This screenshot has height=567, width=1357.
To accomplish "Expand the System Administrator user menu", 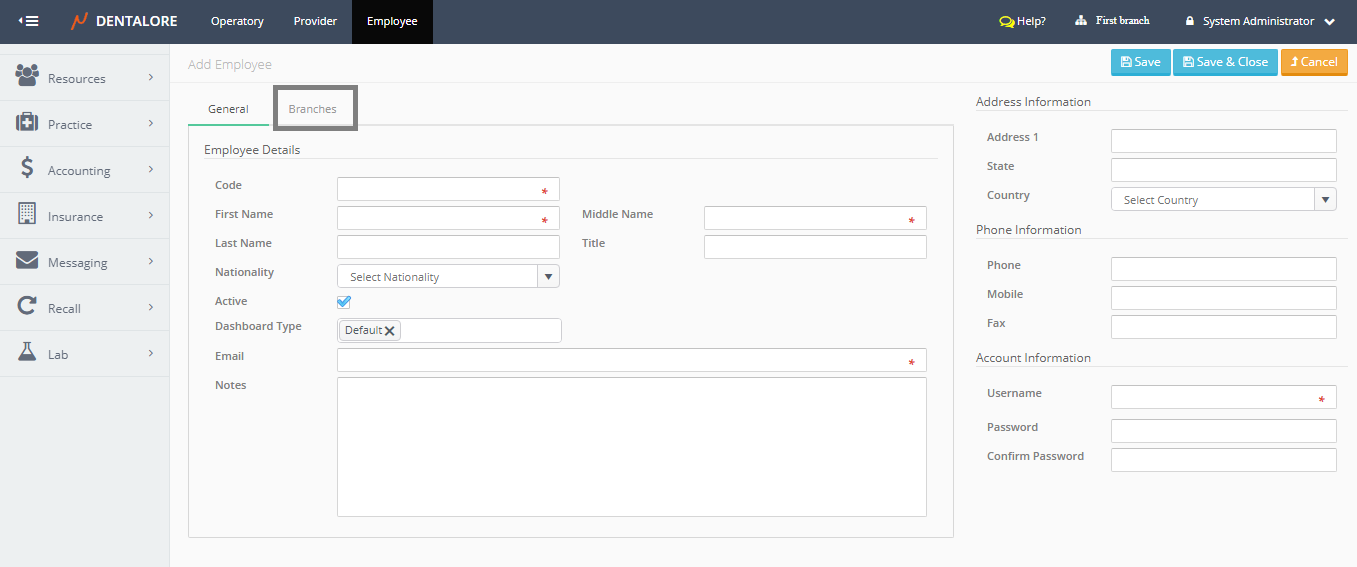I will point(1329,22).
